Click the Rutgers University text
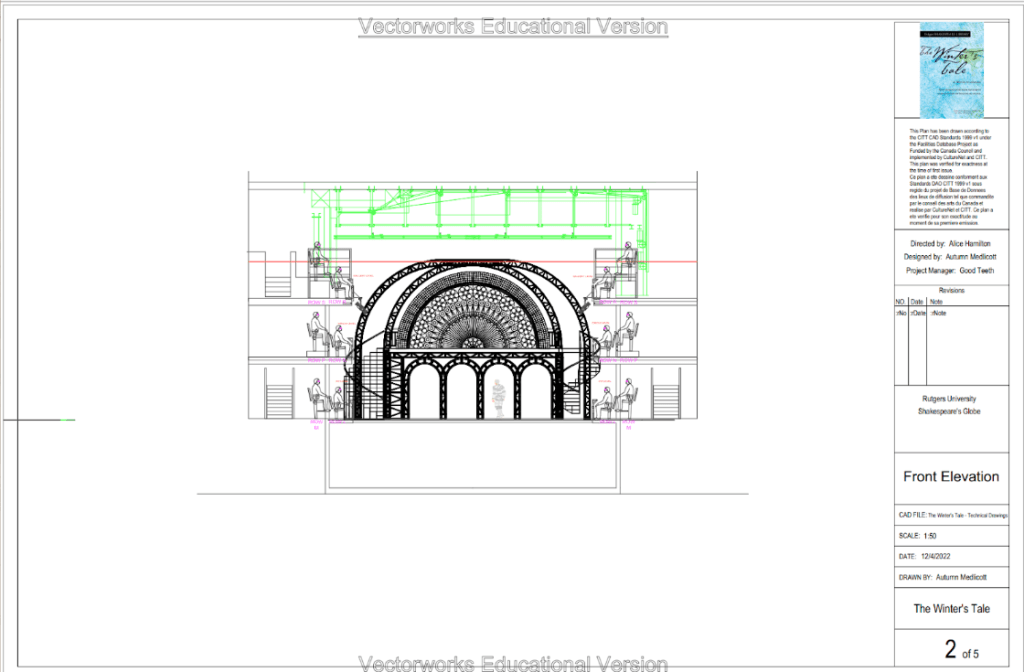Image resolution: width=1024 pixels, height=672 pixels. (951, 399)
